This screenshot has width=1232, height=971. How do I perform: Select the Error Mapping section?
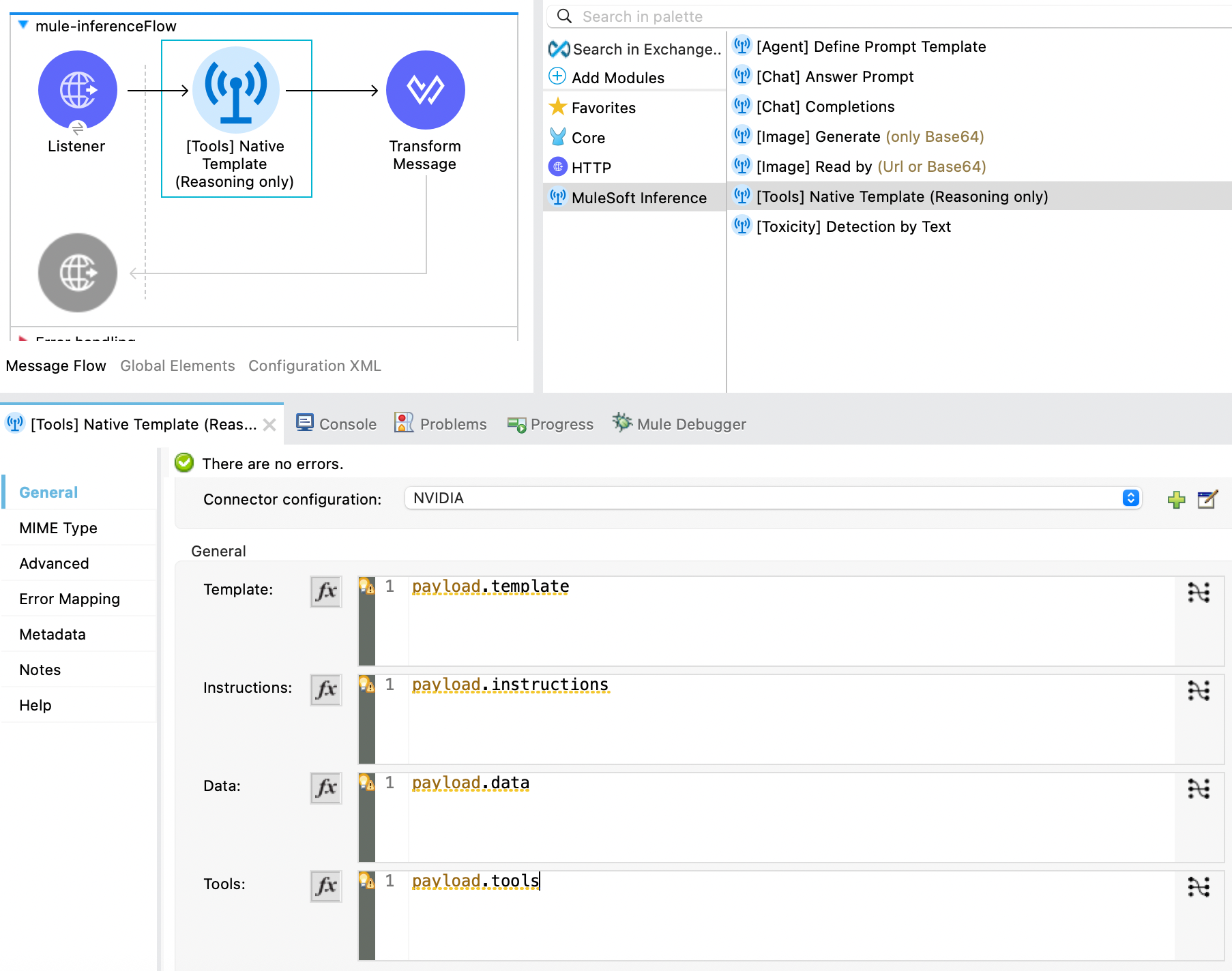79,599
